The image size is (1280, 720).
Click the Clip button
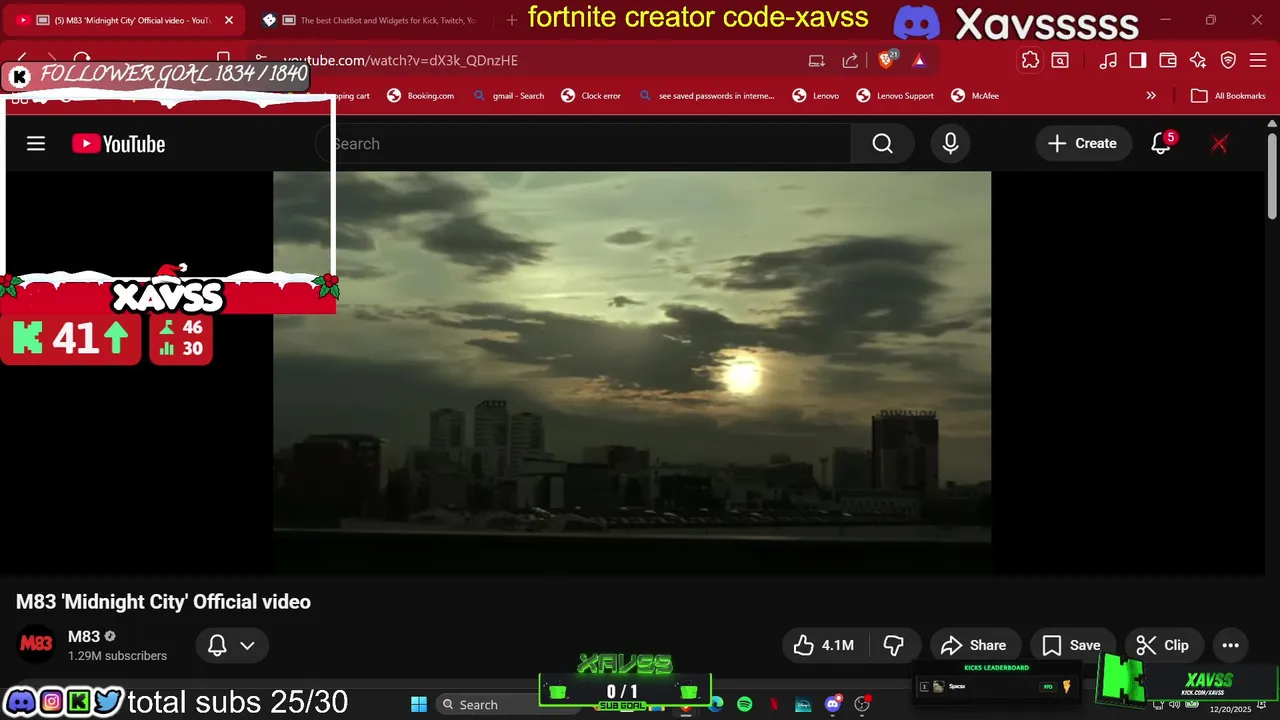1163,646
